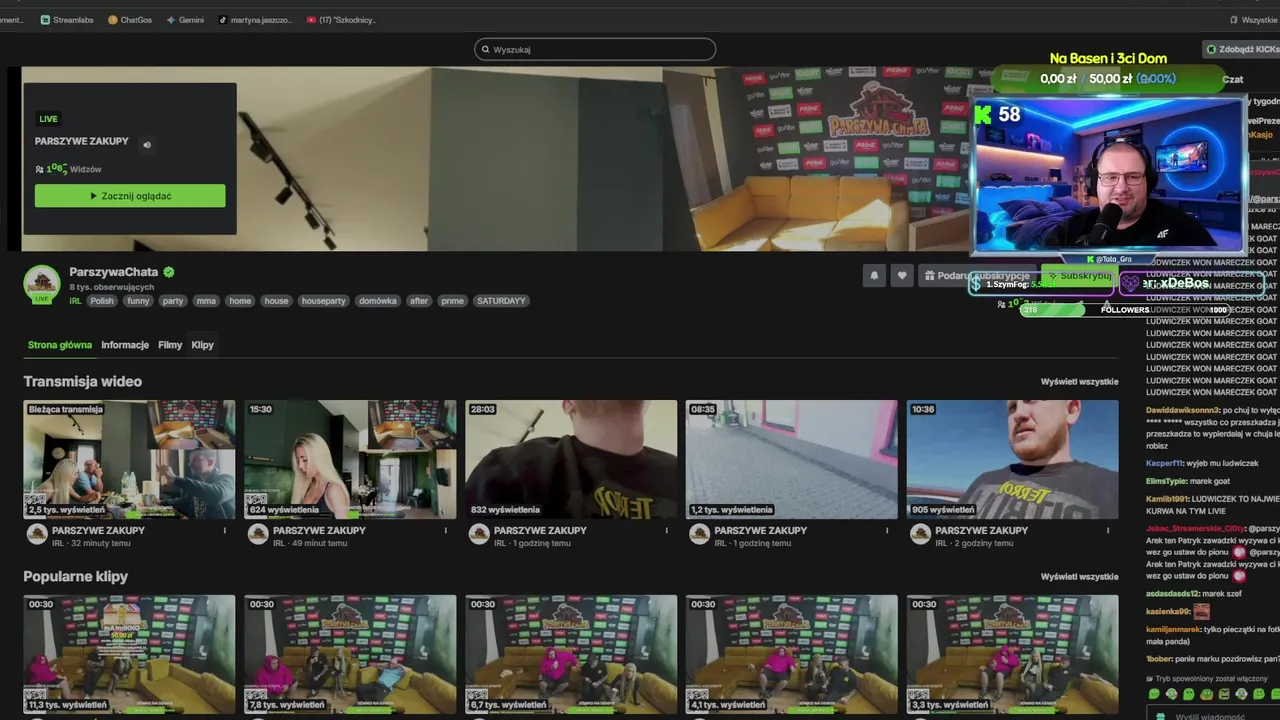Click the search magnifier icon
Screen dimensions: 1280x720
486,49
